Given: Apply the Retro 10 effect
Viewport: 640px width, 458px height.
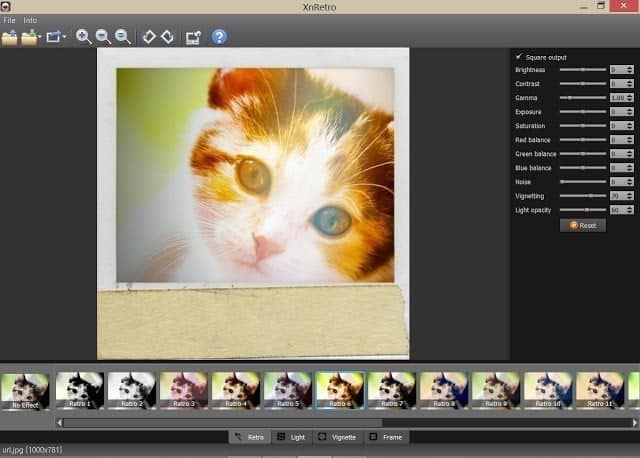Looking at the screenshot, I should [x=548, y=390].
